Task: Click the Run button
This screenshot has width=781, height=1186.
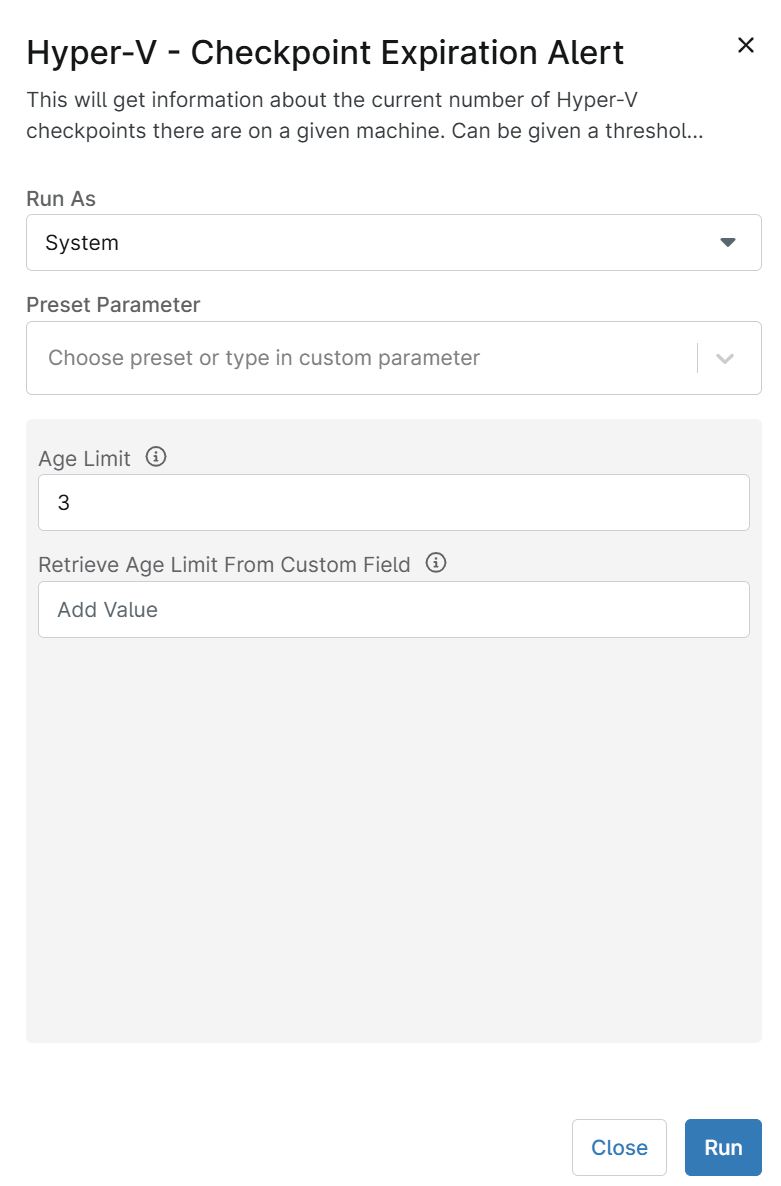Action: point(723,1147)
